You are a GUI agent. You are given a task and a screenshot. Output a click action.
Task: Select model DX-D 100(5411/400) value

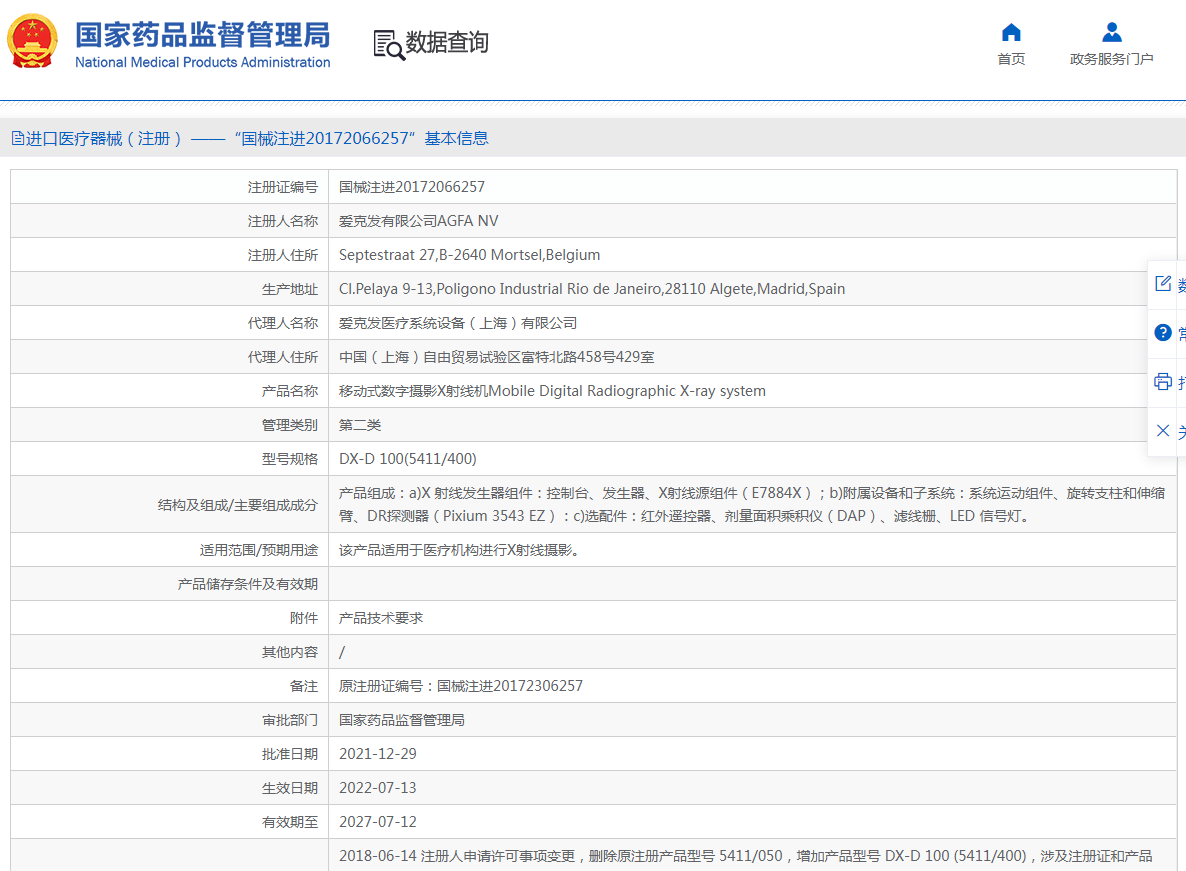click(408, 459)
